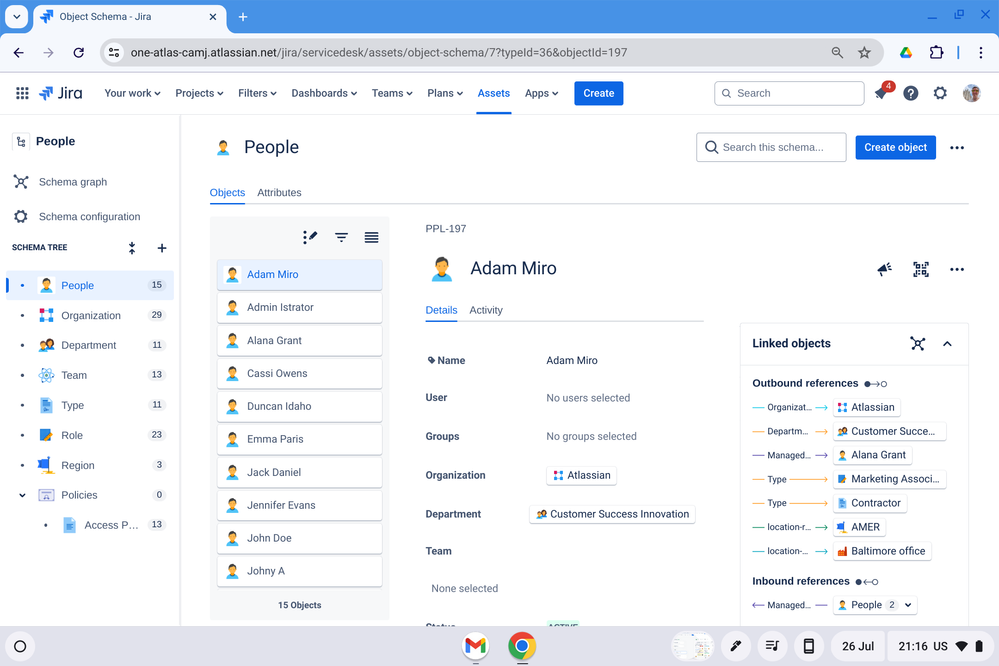This screenshot has width=999, height=666.
Task: Click the Jira Search field
Action: (x=789, y=93)
